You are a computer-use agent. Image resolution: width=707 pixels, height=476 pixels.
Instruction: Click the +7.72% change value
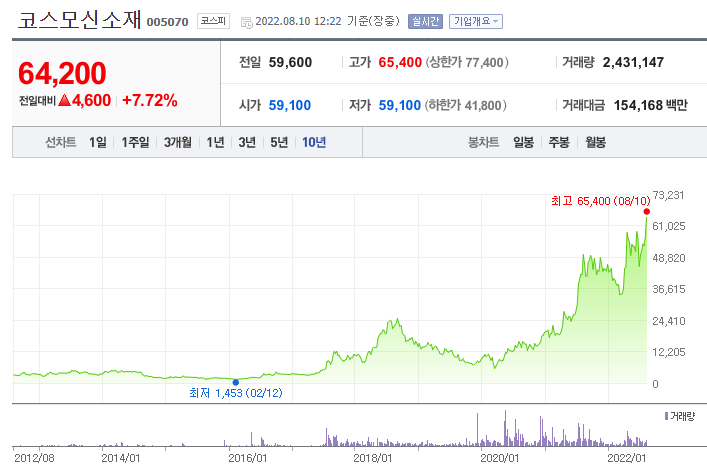point(150,101)
